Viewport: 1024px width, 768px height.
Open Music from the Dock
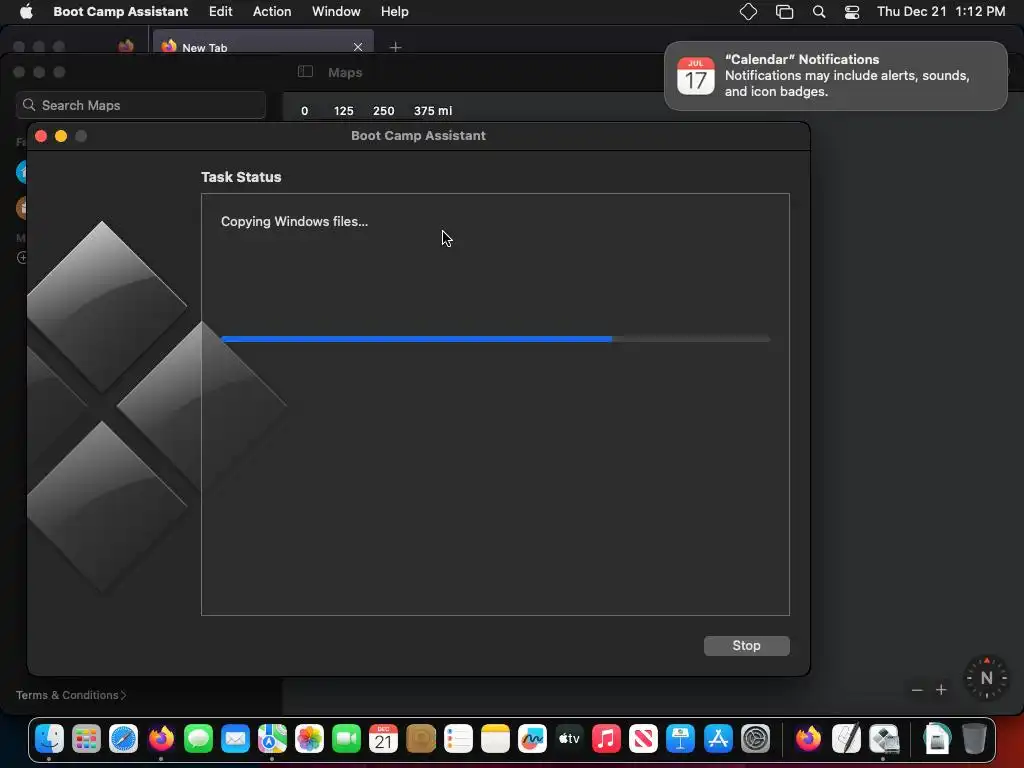tap(606, 739)
